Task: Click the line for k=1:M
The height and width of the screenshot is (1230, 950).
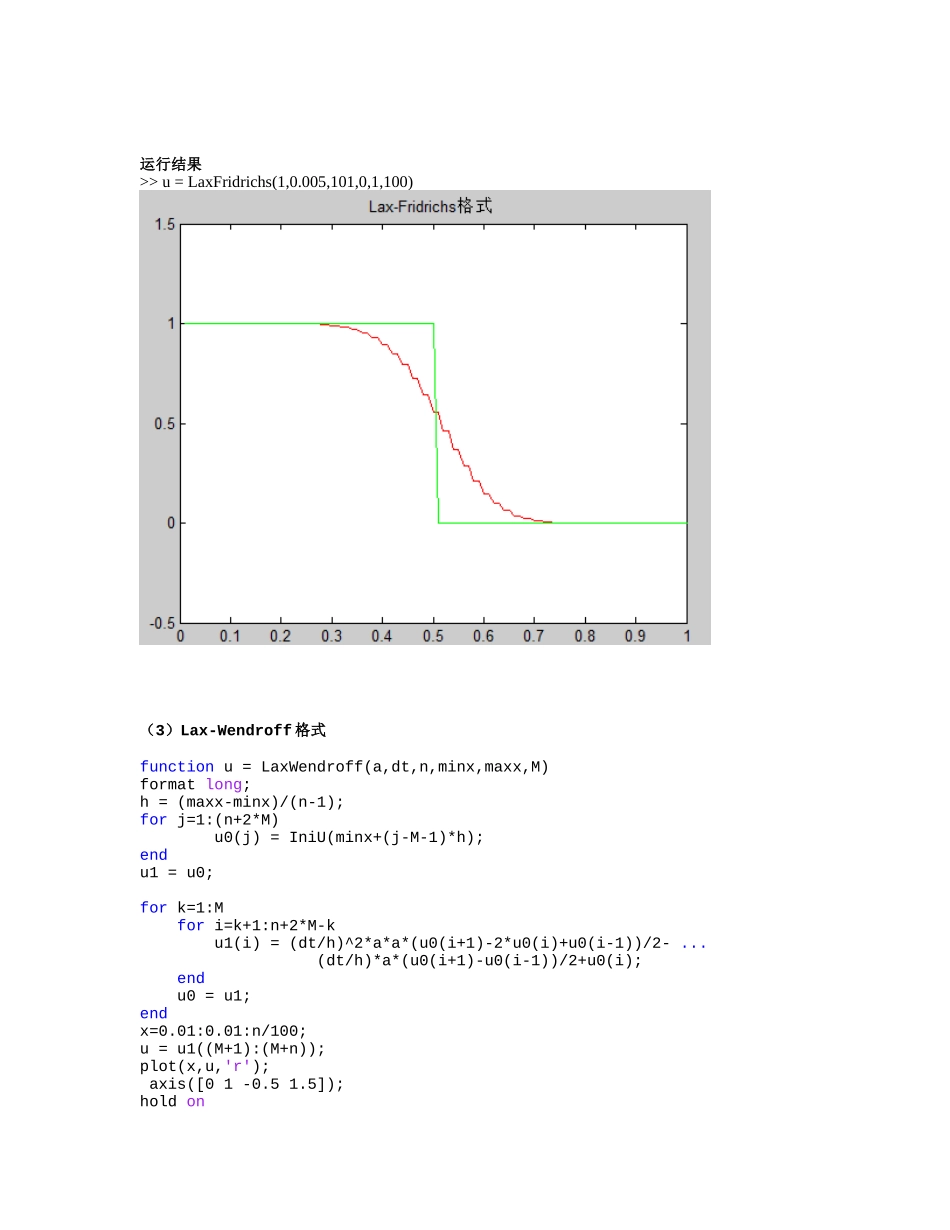Action: [181, 908]
